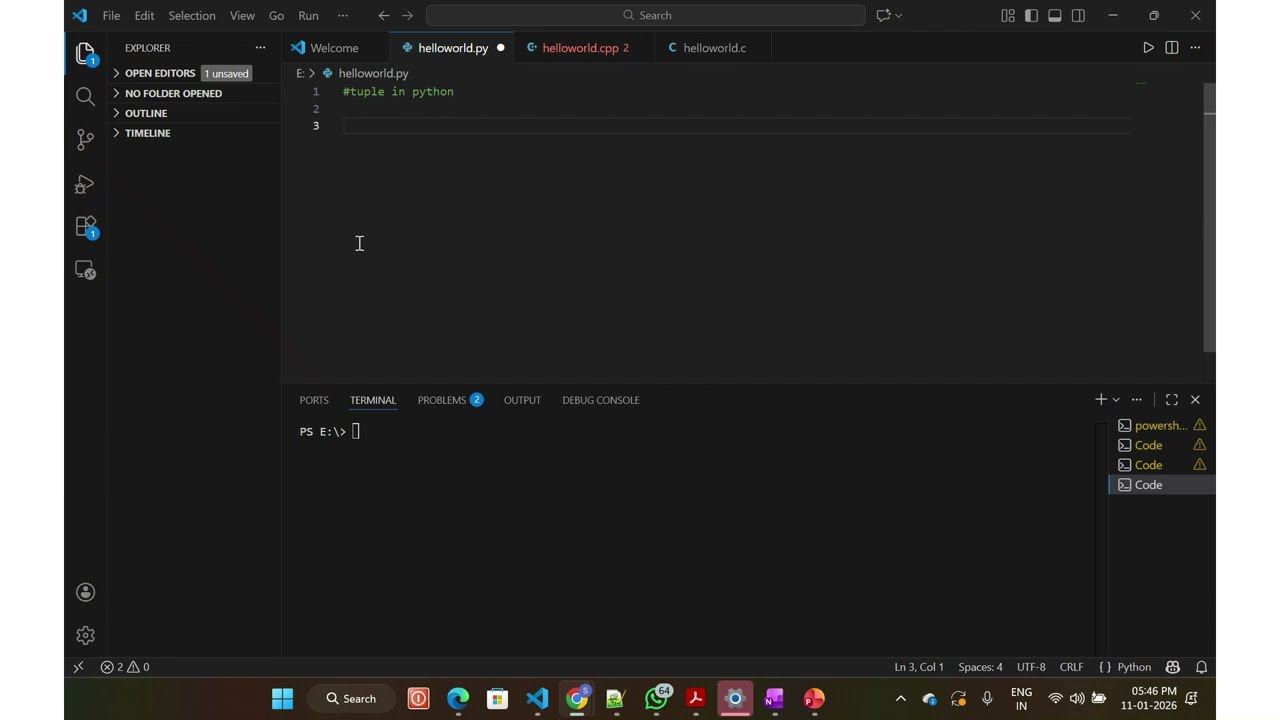Click the editor vertical scrollbar
Viewport: 1280px width, 720px height.
1209,216
